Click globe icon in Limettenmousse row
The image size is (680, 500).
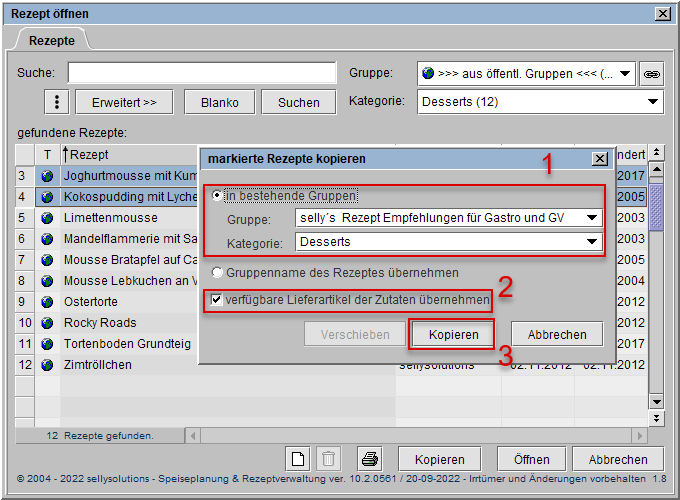47,218
